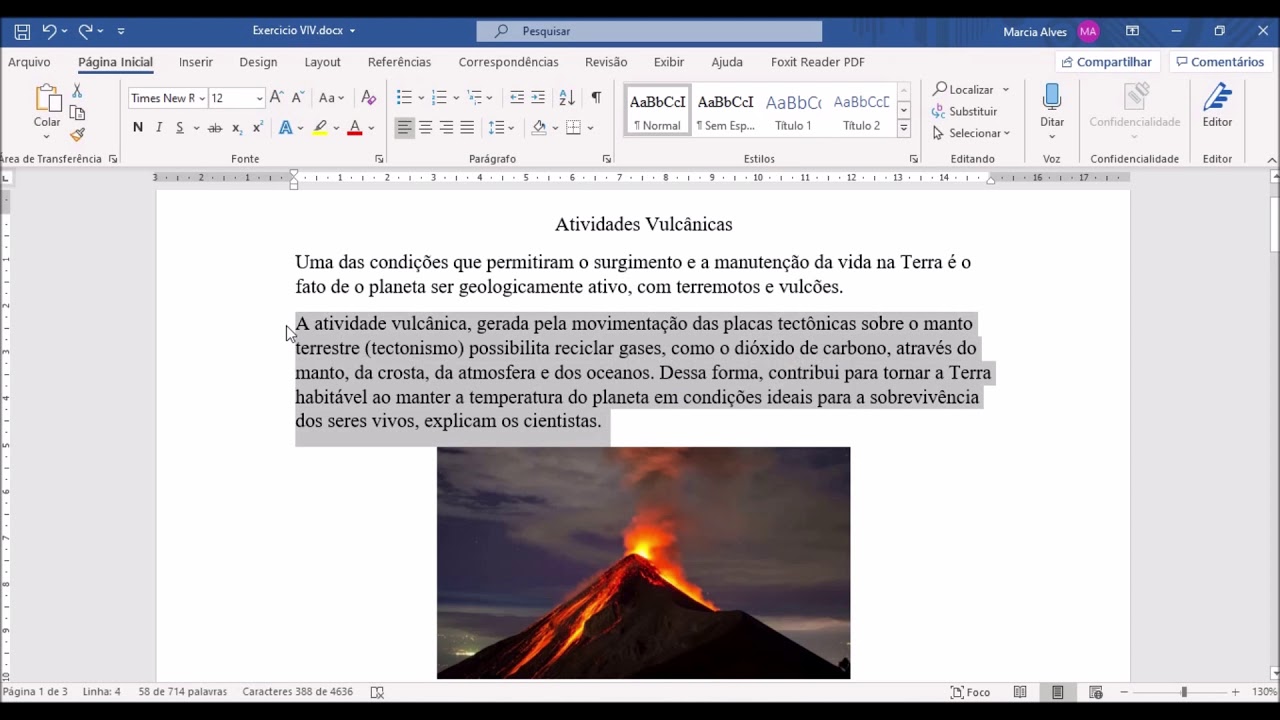Toggle Foco focus mode
This screenshot has width=1280, height=720.
[970, 692]
